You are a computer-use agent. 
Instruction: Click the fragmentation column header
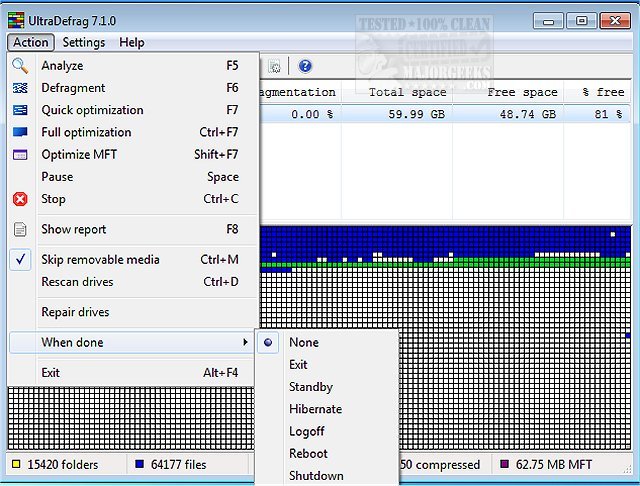pyautogui.click(x=298, y=92)
